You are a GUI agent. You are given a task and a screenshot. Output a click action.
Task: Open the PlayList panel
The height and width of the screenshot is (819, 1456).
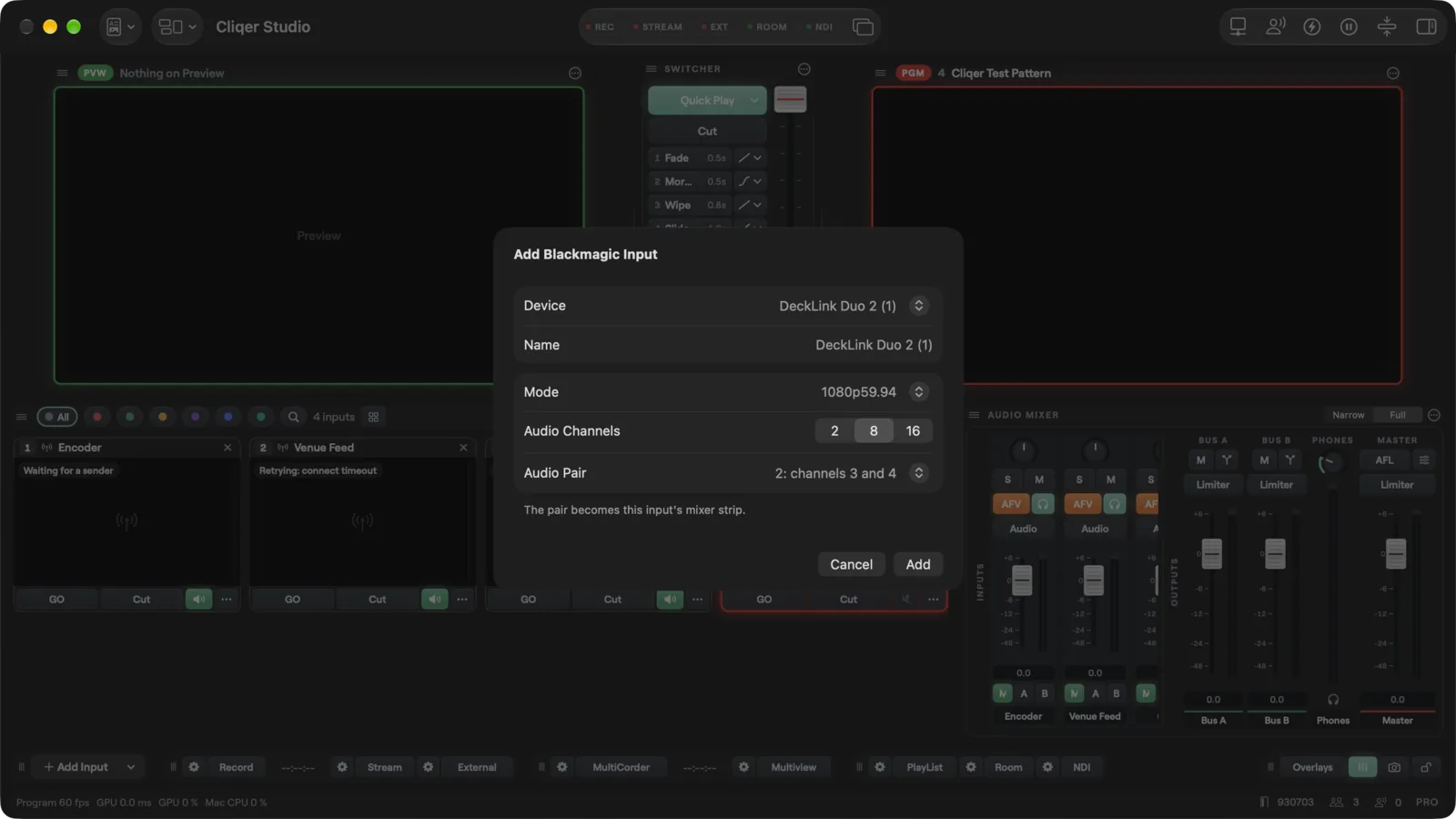tap(925, 767)
